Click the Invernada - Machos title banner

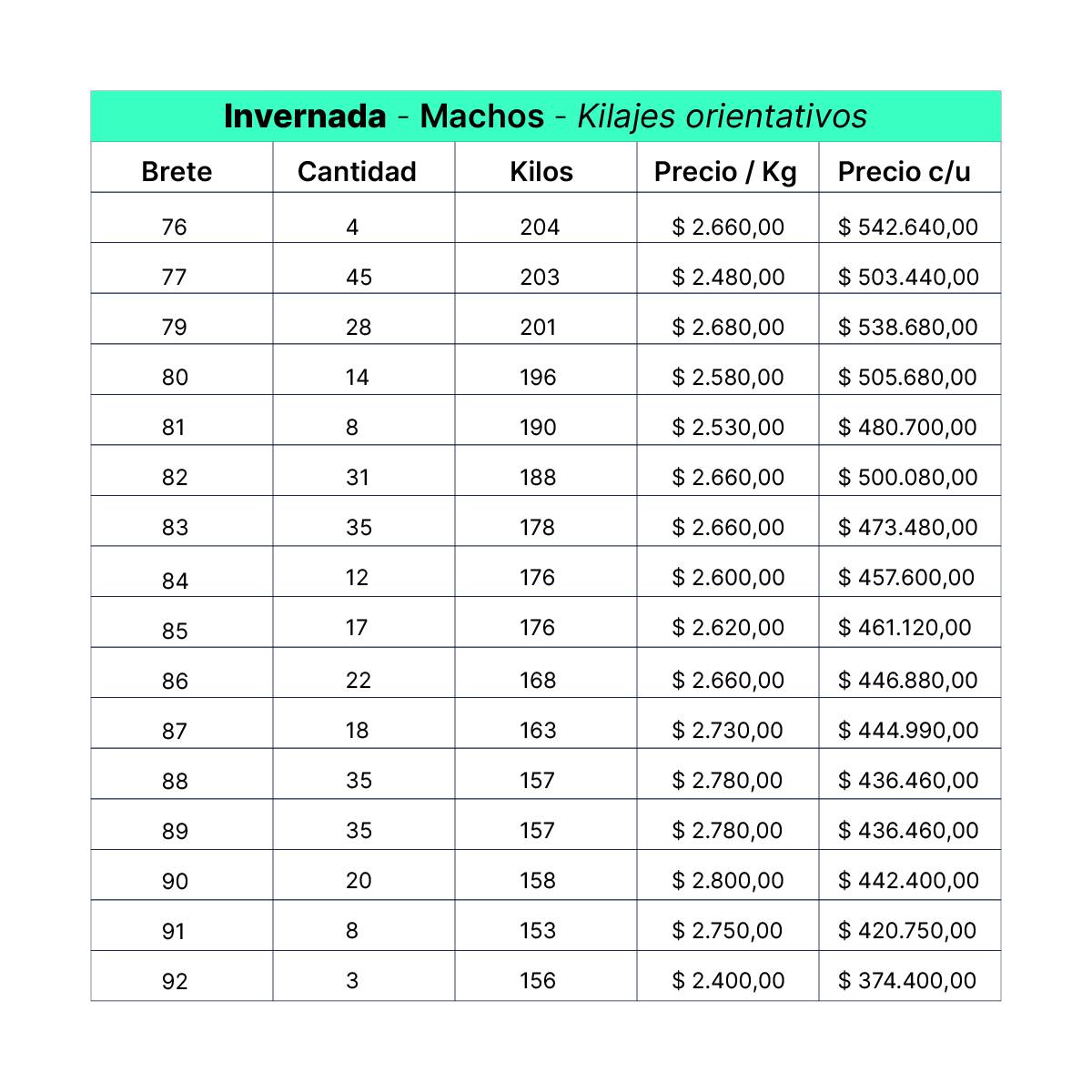coord(546,116)
